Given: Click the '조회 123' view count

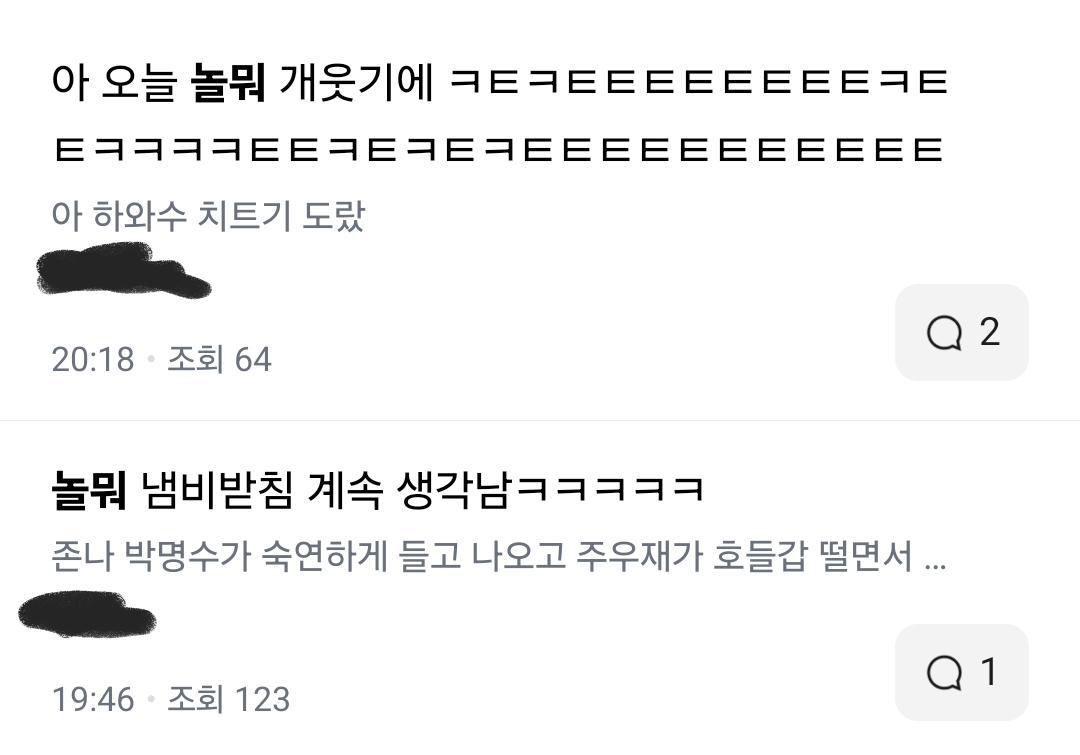Looking at the screenshot, I should (229, 699).
